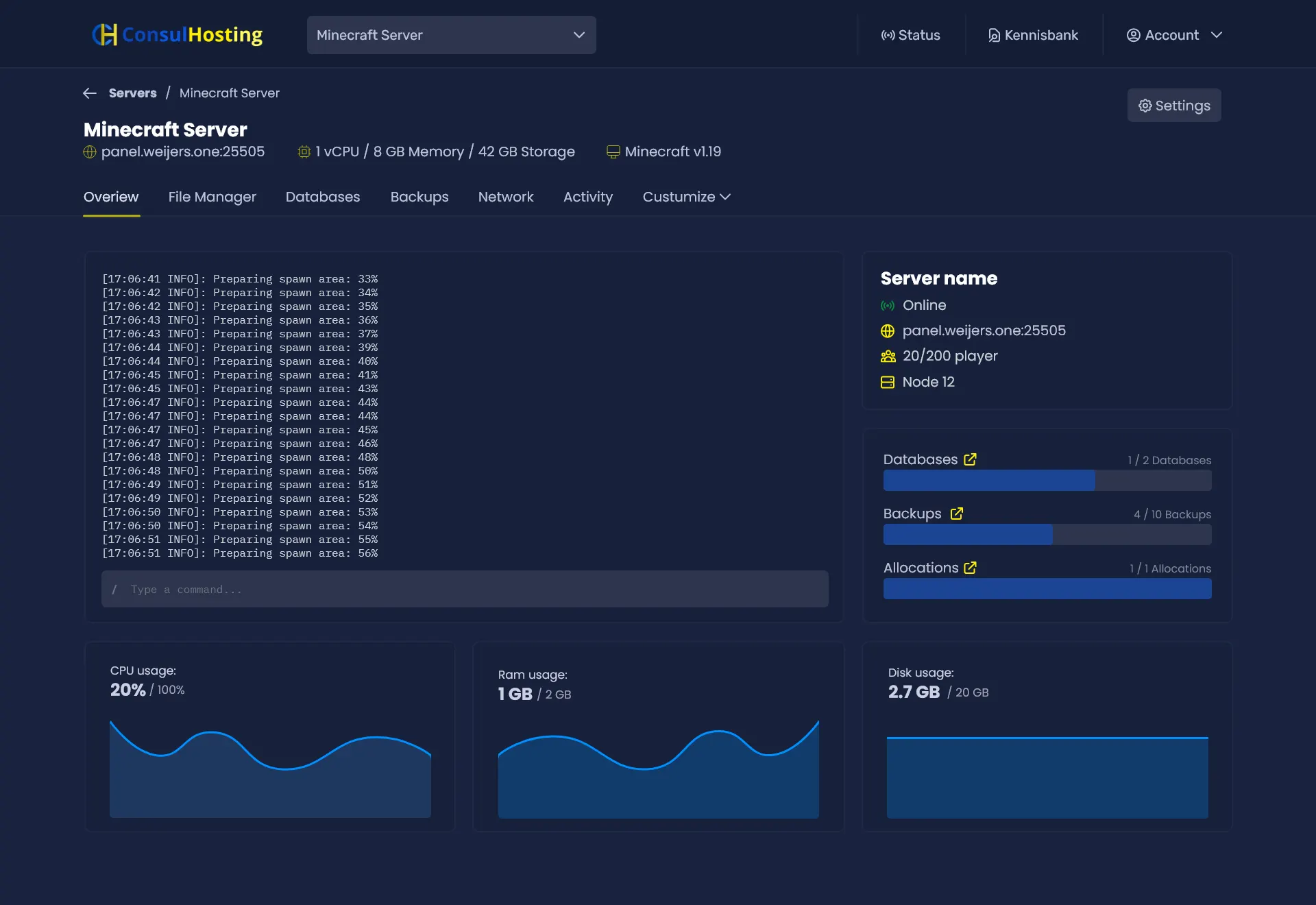Click the Node 12 server icon
The height and width of the screenshot is (905, 1316).
click(888, 383)
